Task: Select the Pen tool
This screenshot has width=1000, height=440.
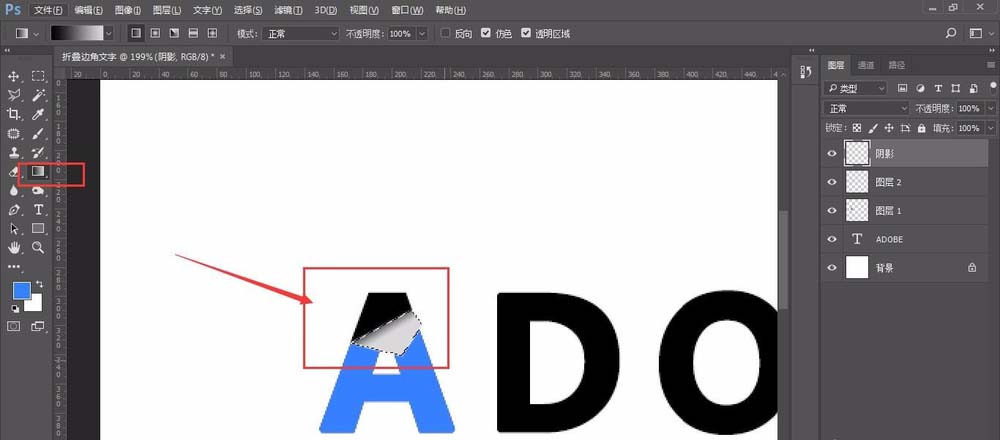Action: (13, 209)
